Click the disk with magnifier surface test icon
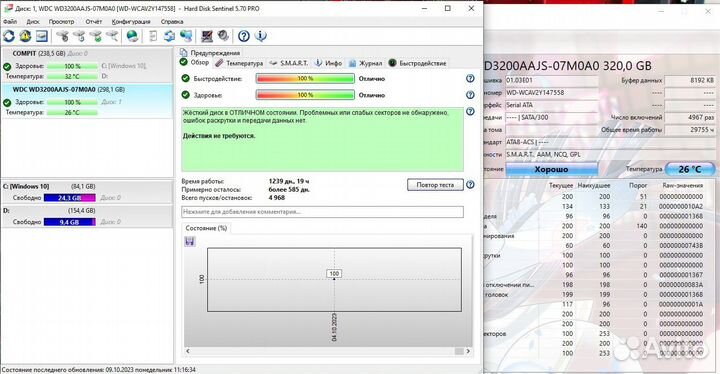This screenshot has width=720, height=374. point(112,36)
